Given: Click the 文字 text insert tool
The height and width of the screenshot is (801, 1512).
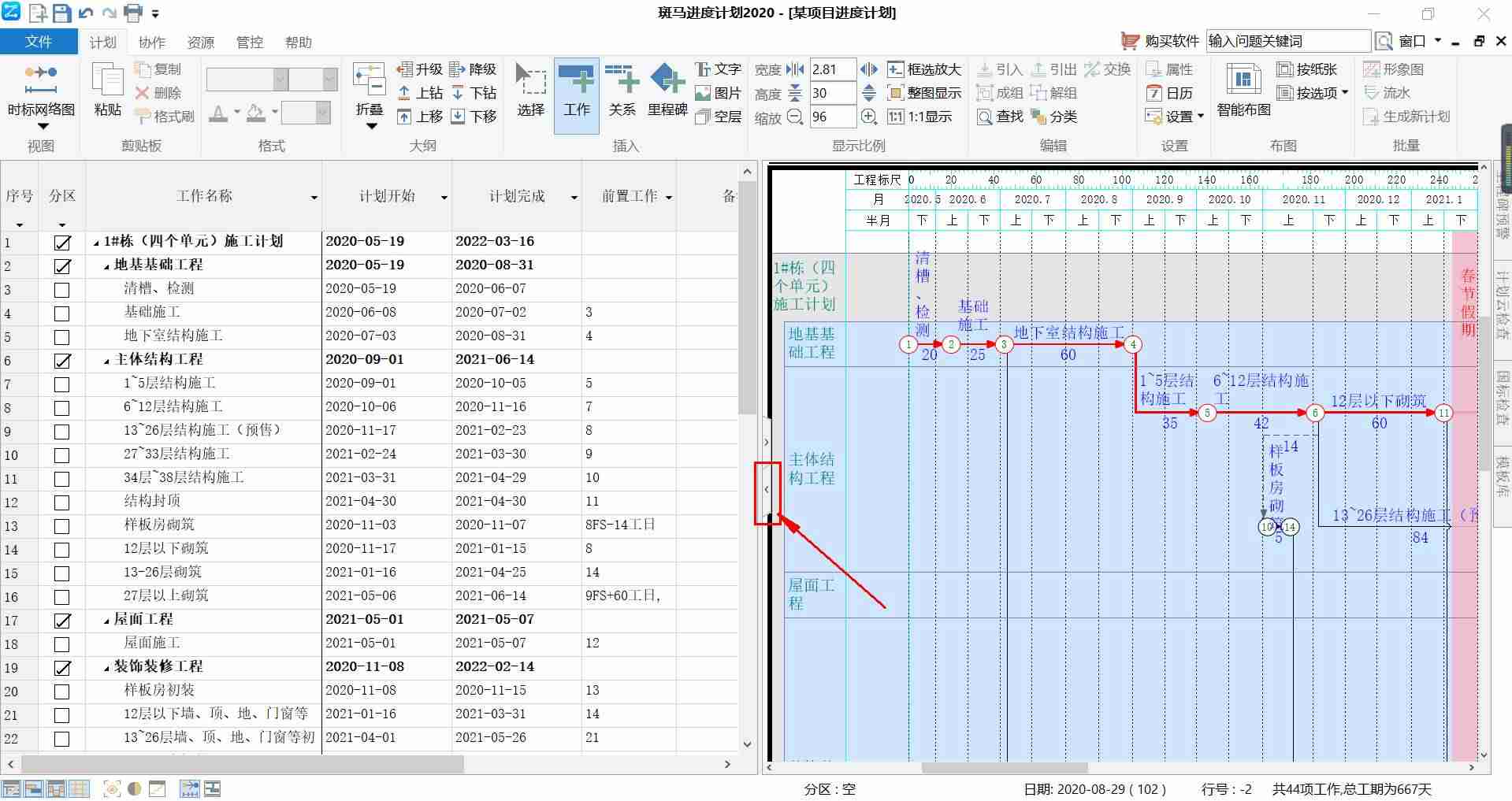Looking at the screenshot, I should pos(718,69).
